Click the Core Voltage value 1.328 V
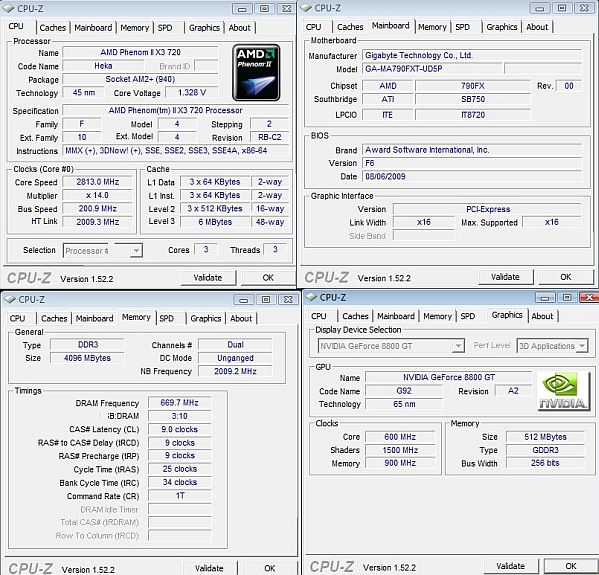 pos(192,92)
